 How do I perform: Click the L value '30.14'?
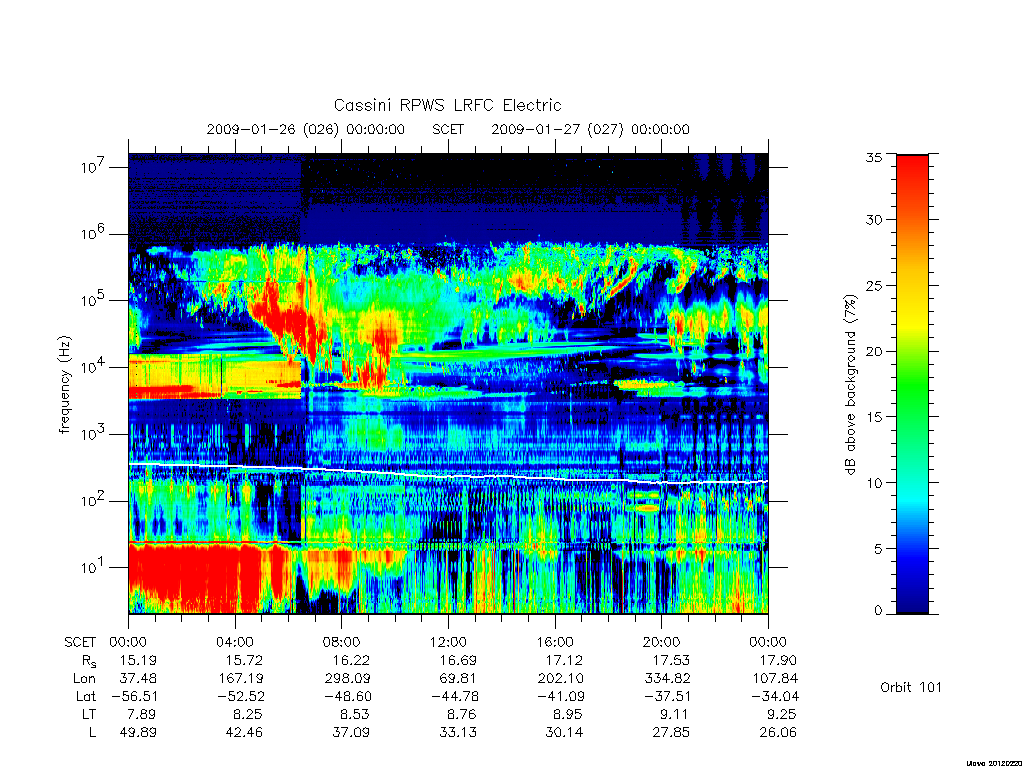(x=565, y=733)
